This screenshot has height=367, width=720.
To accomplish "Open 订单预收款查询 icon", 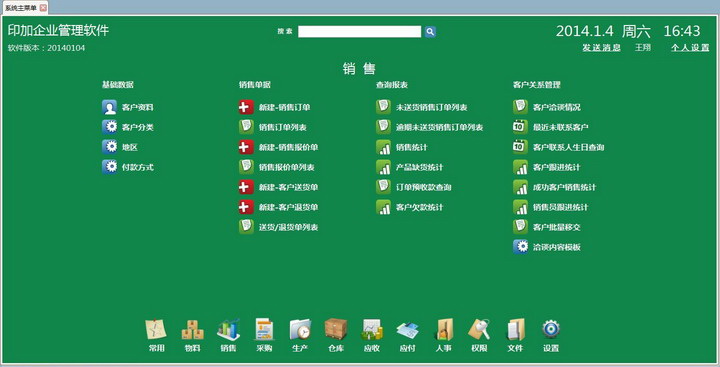I will point(383,187).
